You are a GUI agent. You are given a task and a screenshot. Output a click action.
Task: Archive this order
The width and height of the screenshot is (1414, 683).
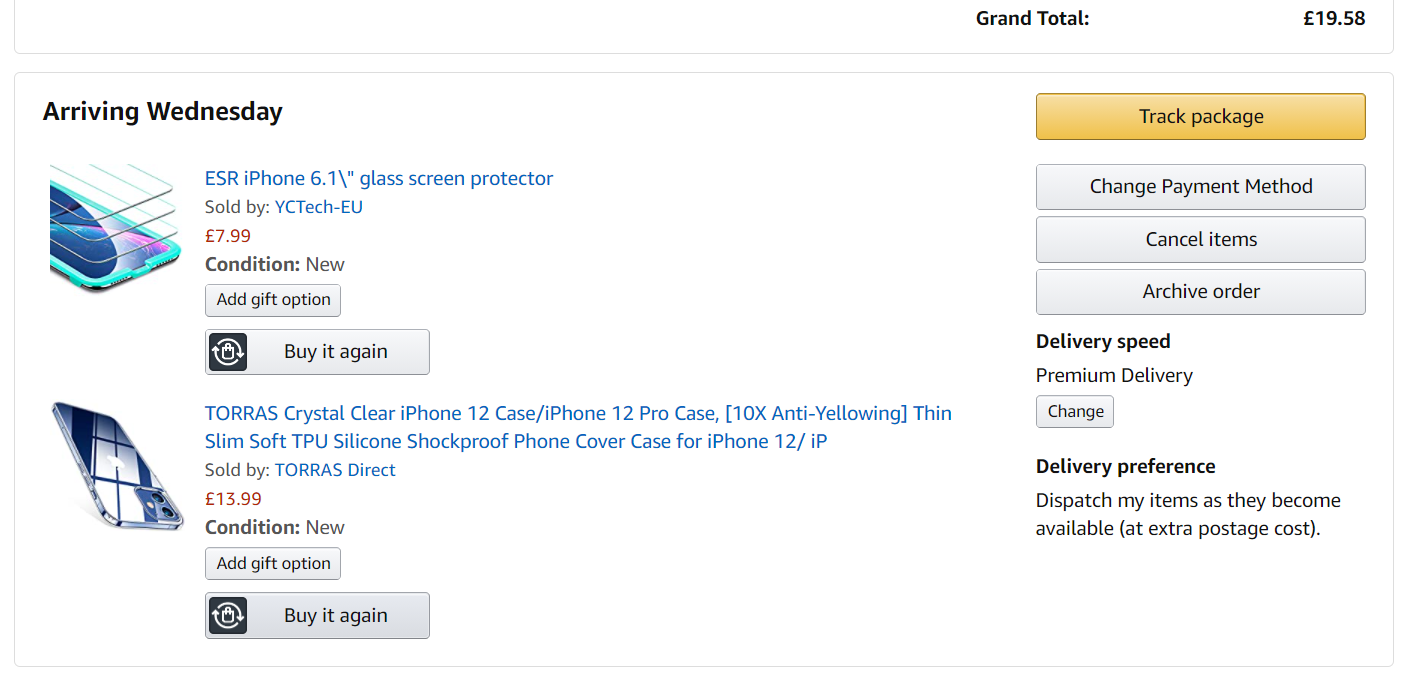click(x=1201, y=292)
